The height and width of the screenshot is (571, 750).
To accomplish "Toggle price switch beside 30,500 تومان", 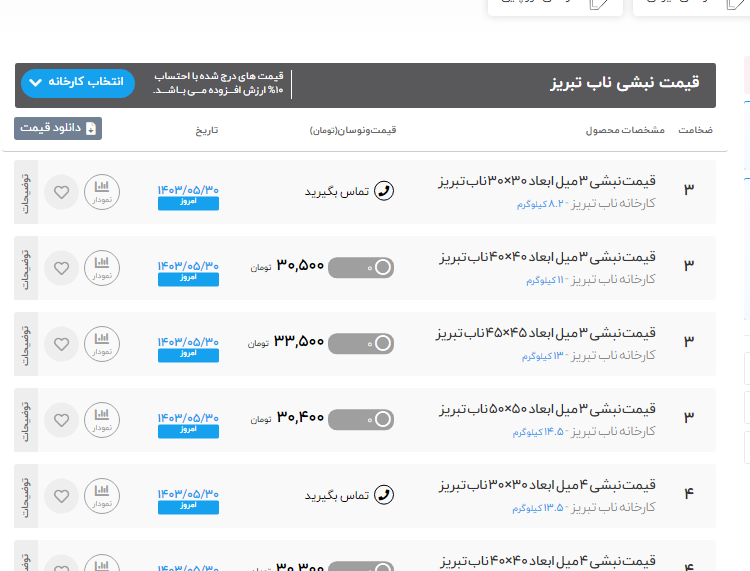I will tap(361, 267).
